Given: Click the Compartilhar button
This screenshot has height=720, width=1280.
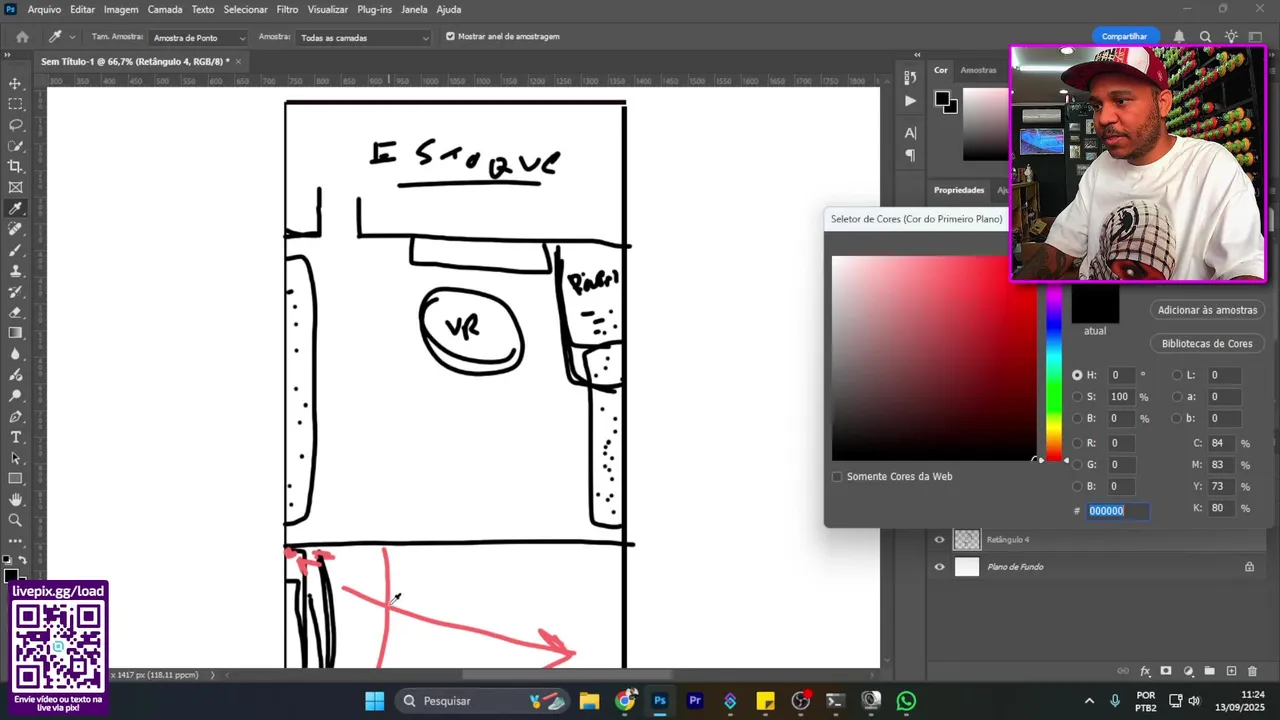Looking at the screenshot, I should tap(1124, 36).
